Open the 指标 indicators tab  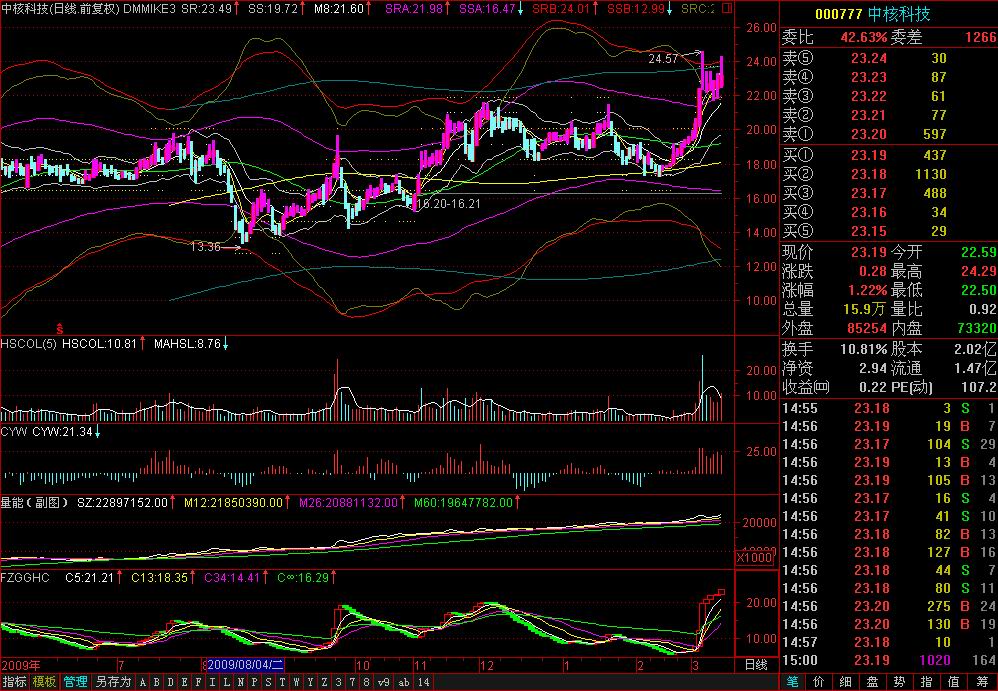14,682
